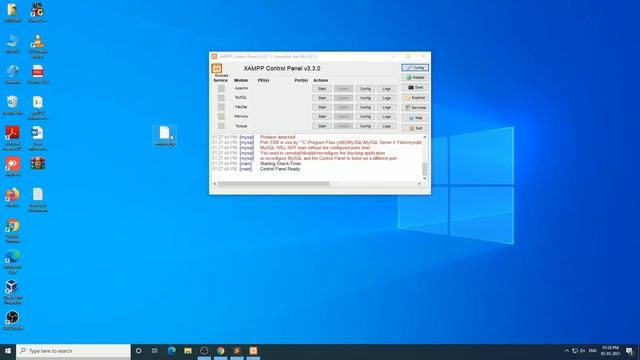This screenshot has height=360, width=640.
Task: Select the Google Chrome desktop icon
Action: pos(12,231)
